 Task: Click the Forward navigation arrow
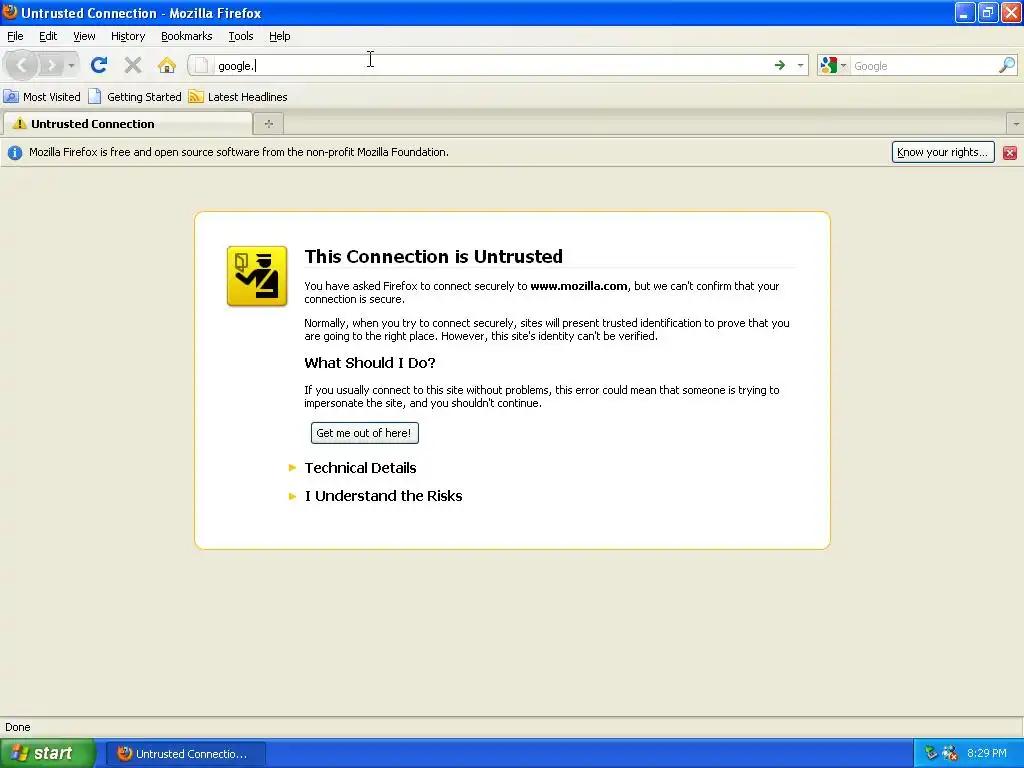(x=50, y=65)
